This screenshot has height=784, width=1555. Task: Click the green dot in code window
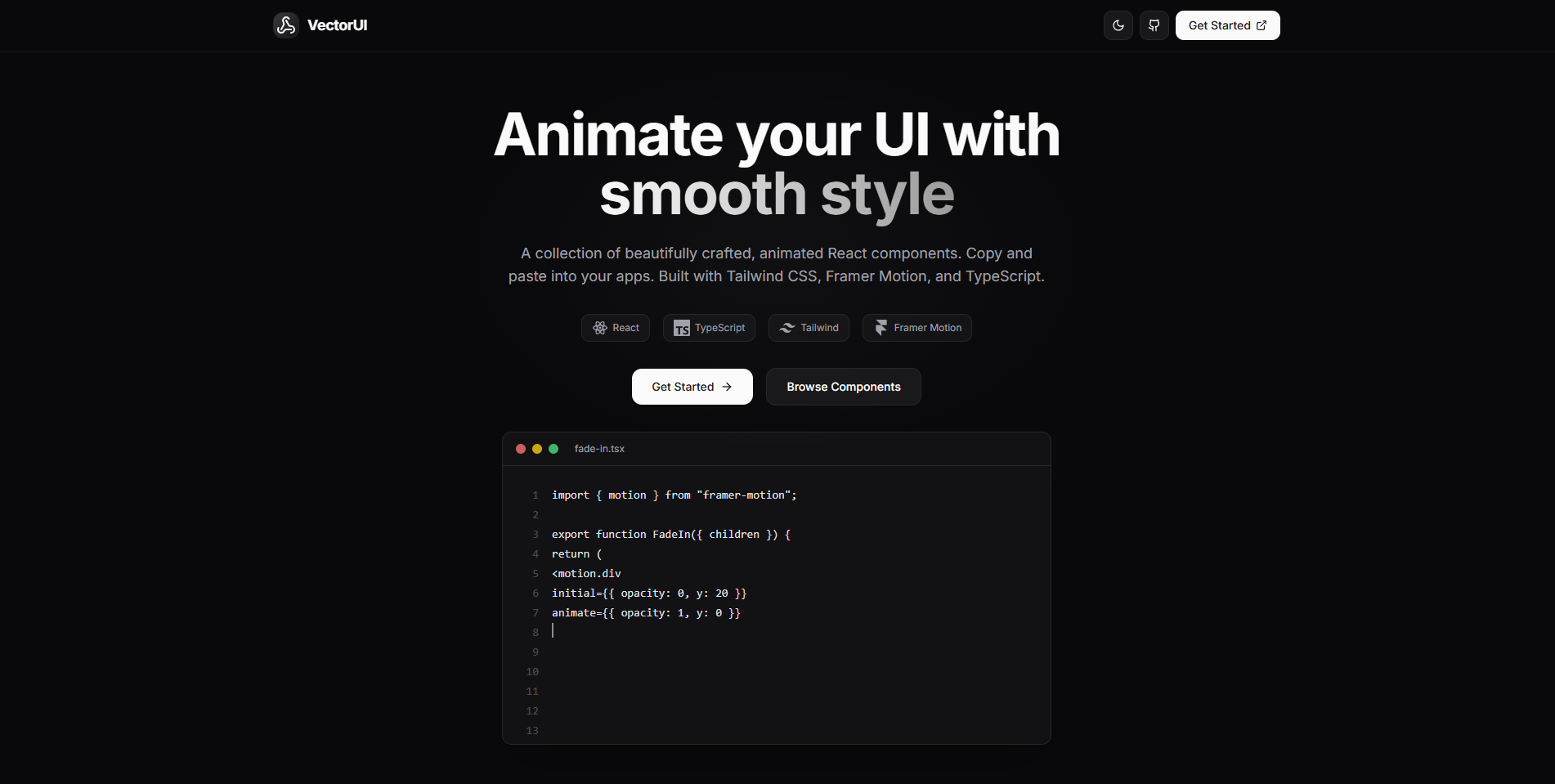[x=553, y=449]
